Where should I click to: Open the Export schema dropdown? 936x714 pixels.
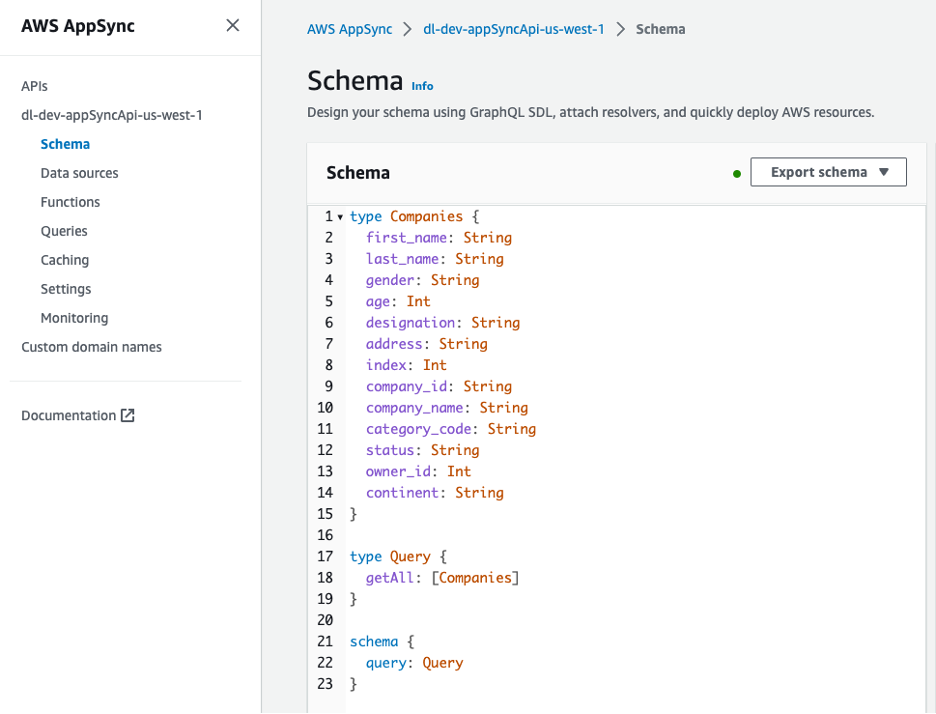tap(828, 172)
